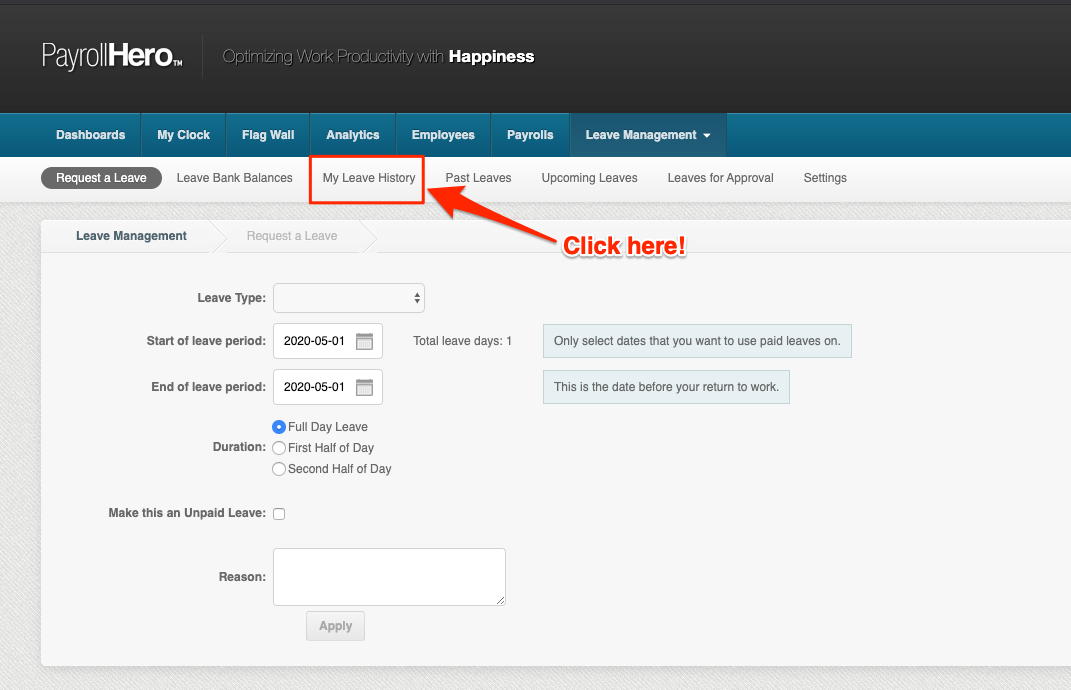The width and height of the screenshot is (1071, 690).
Task: Click the 'Optimizing Work Productivity with Happiness' tagline
Action: 378,57
